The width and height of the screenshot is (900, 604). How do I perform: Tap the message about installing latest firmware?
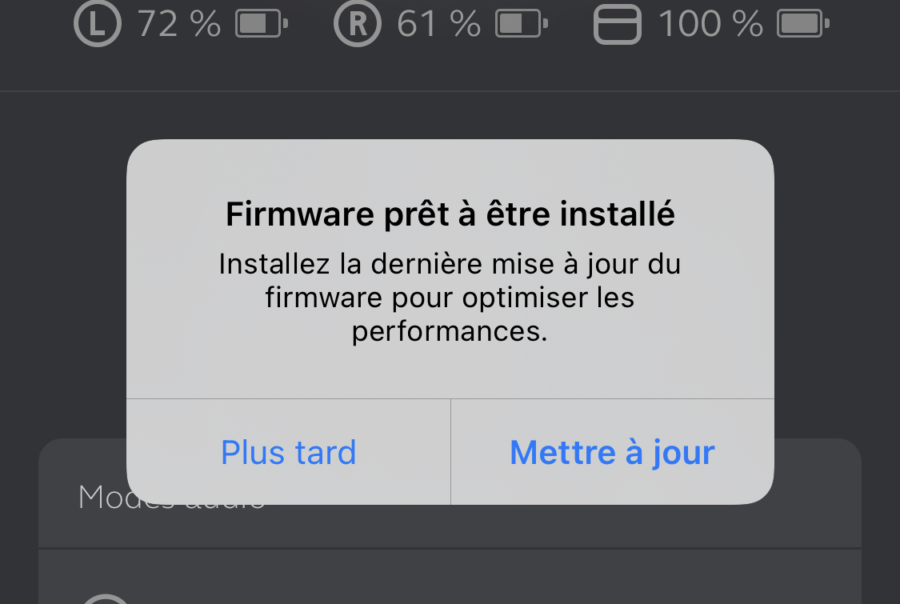point(450,297)
